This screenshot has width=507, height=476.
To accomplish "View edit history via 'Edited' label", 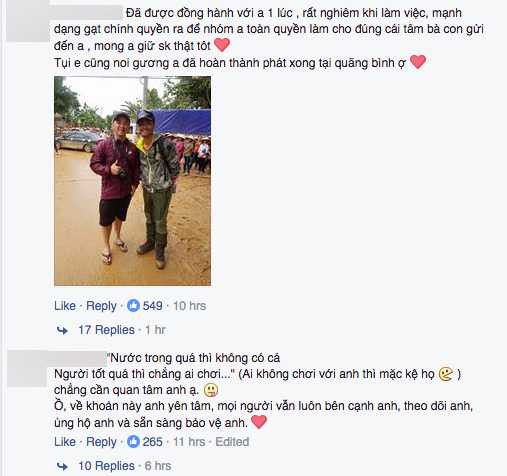I will click(x=232, y=442).
